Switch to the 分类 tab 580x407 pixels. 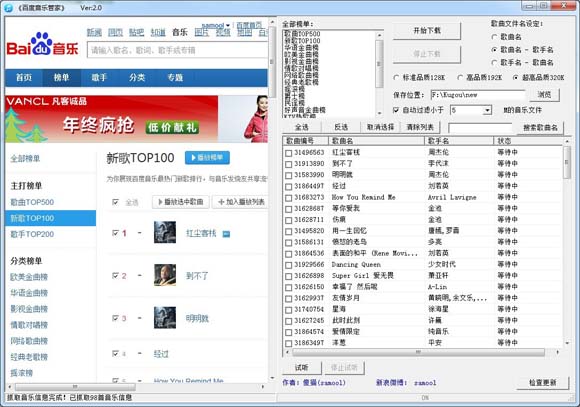tap(137, 78)
